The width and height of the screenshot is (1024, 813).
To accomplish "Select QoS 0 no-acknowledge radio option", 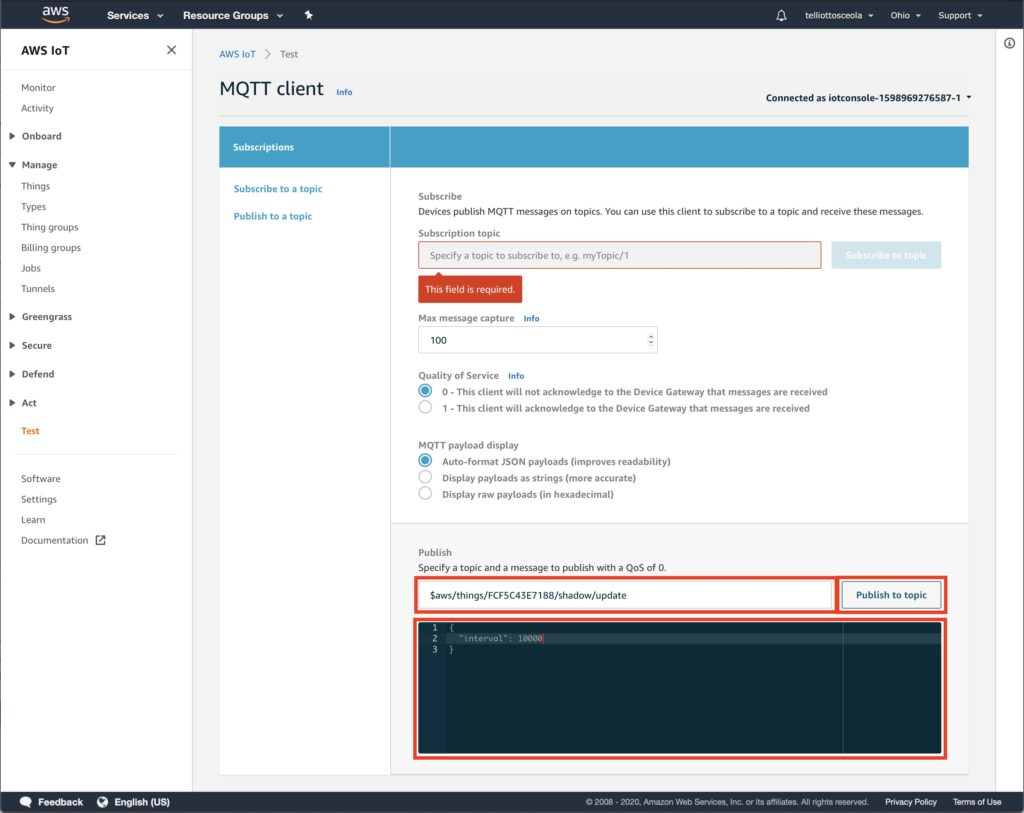I will (x=425, y=391).
